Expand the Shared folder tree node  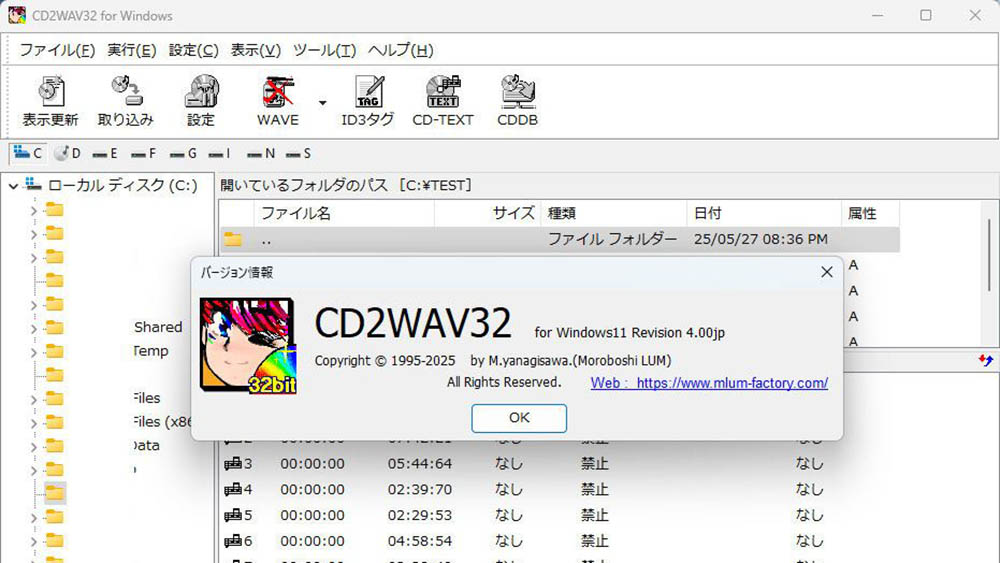pyautogui.click(x=34, y=328)
